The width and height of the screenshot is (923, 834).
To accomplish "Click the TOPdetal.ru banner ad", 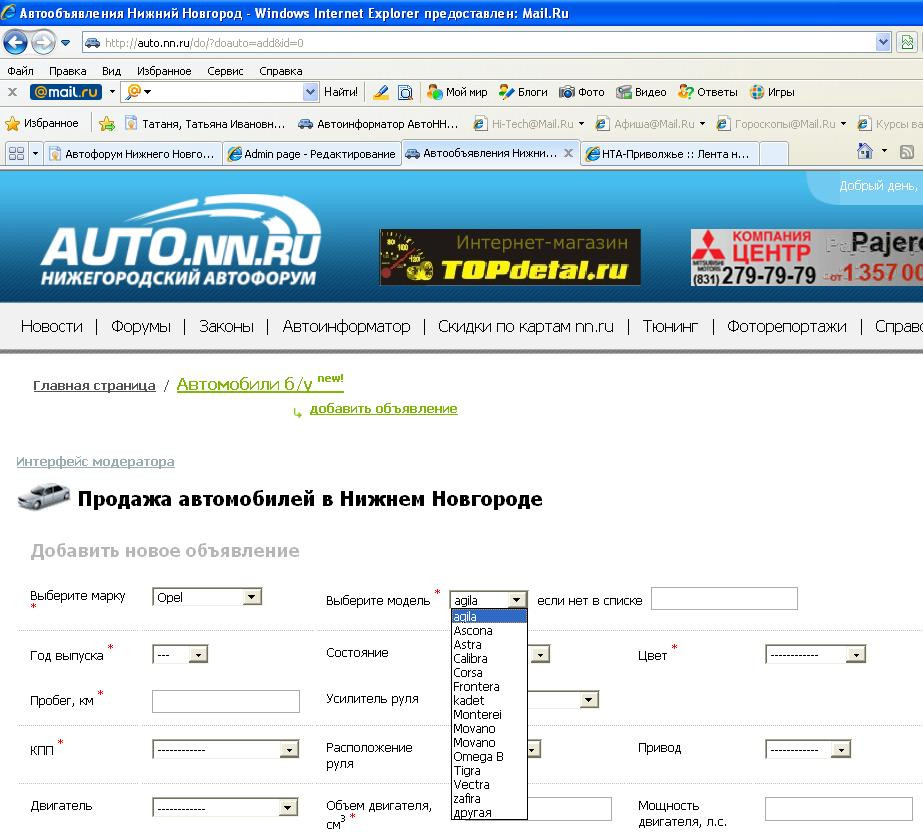I will [x=510, y=257].
